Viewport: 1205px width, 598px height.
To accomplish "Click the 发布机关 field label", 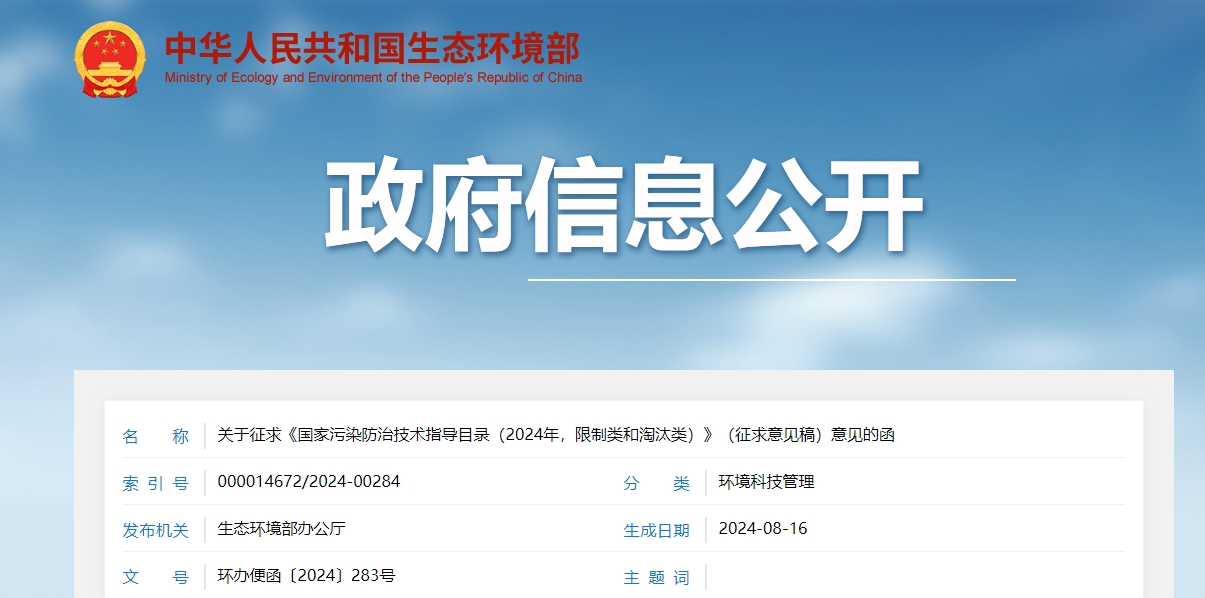I will coord(157,530).
